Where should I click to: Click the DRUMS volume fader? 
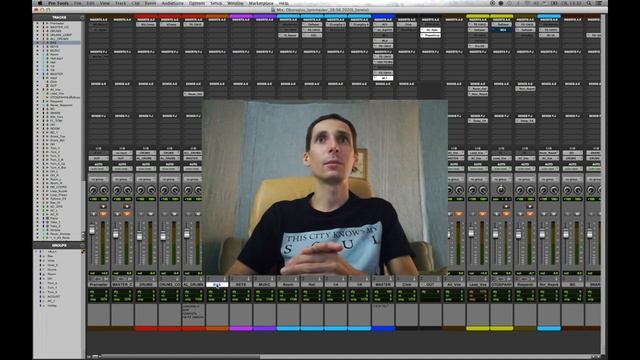click(x=140, y=236)
